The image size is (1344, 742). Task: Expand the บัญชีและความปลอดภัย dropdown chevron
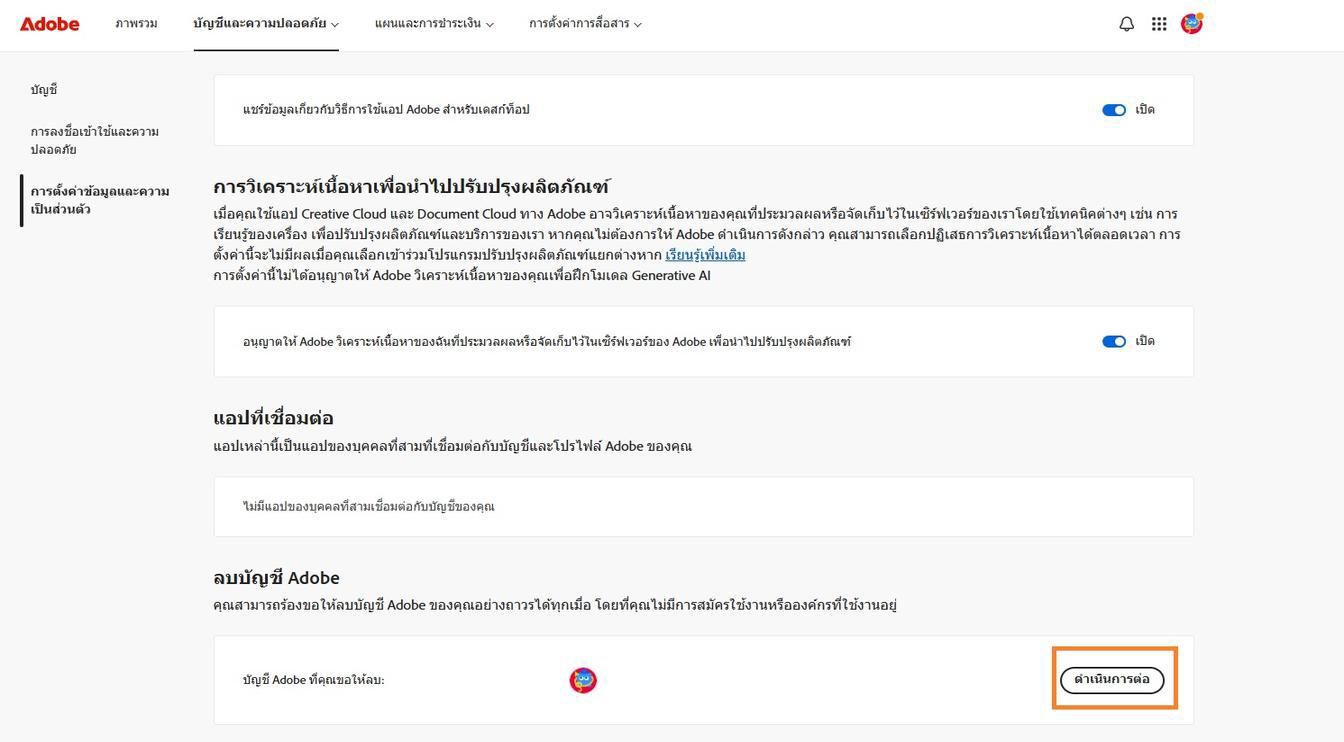click(336, 24)
